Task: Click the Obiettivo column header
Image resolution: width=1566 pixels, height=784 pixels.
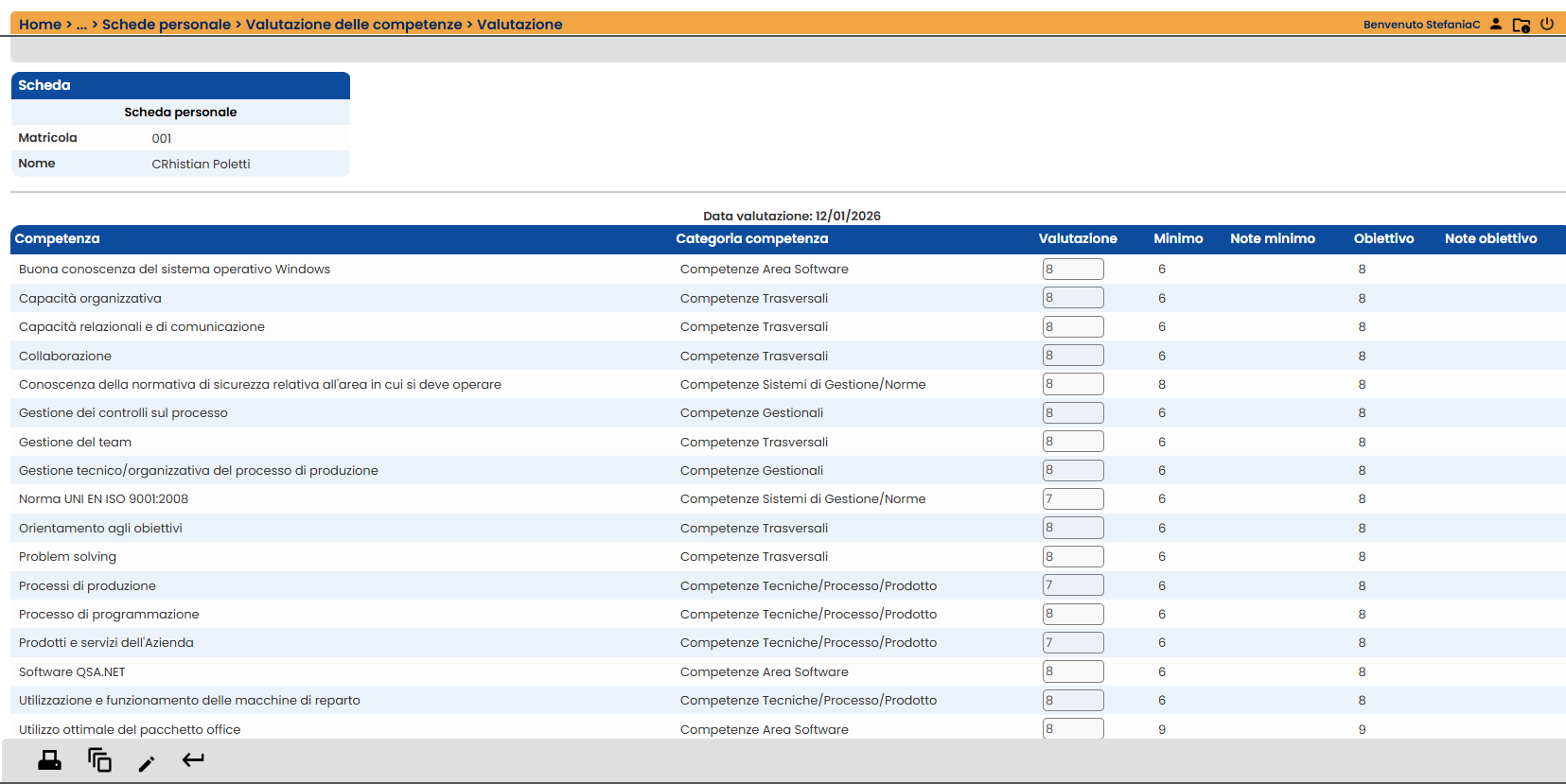Action: coord(1383,239)
